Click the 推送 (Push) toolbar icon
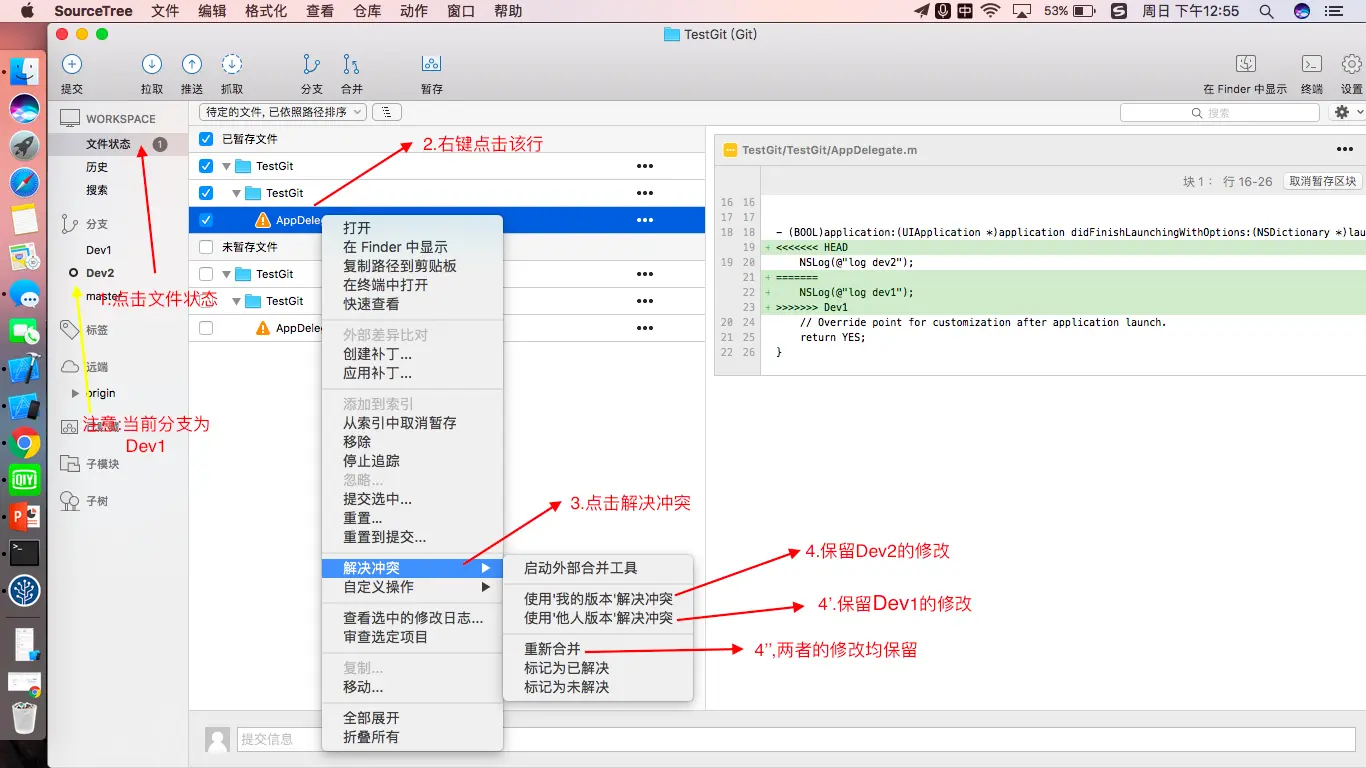 click(192, 64)
